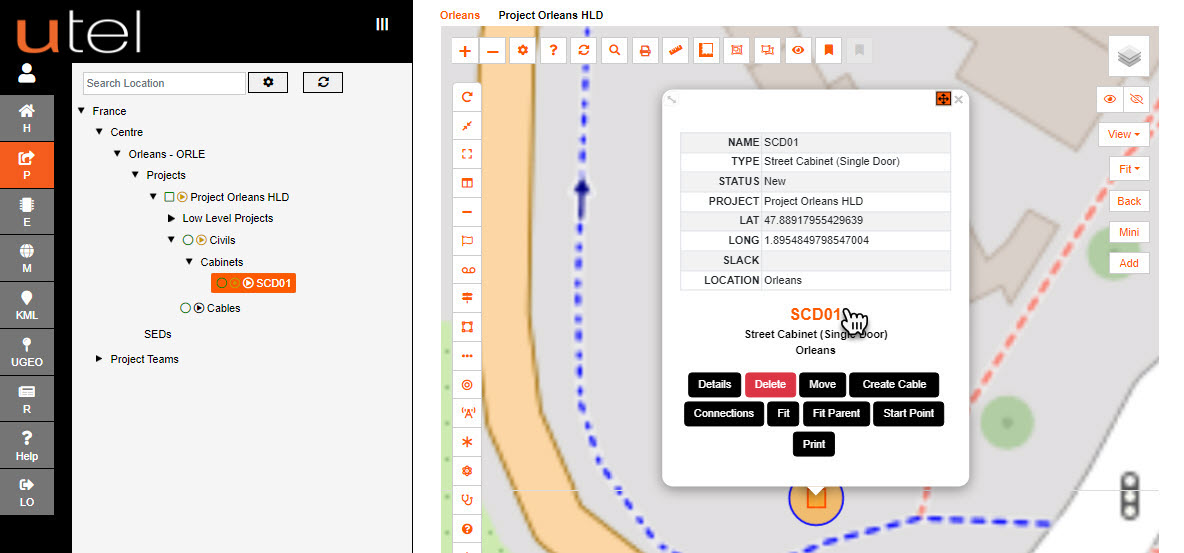Screen dimensions: 1184x553
Task: Toggle the green circle beside Civils
Action: pos(188,240)
